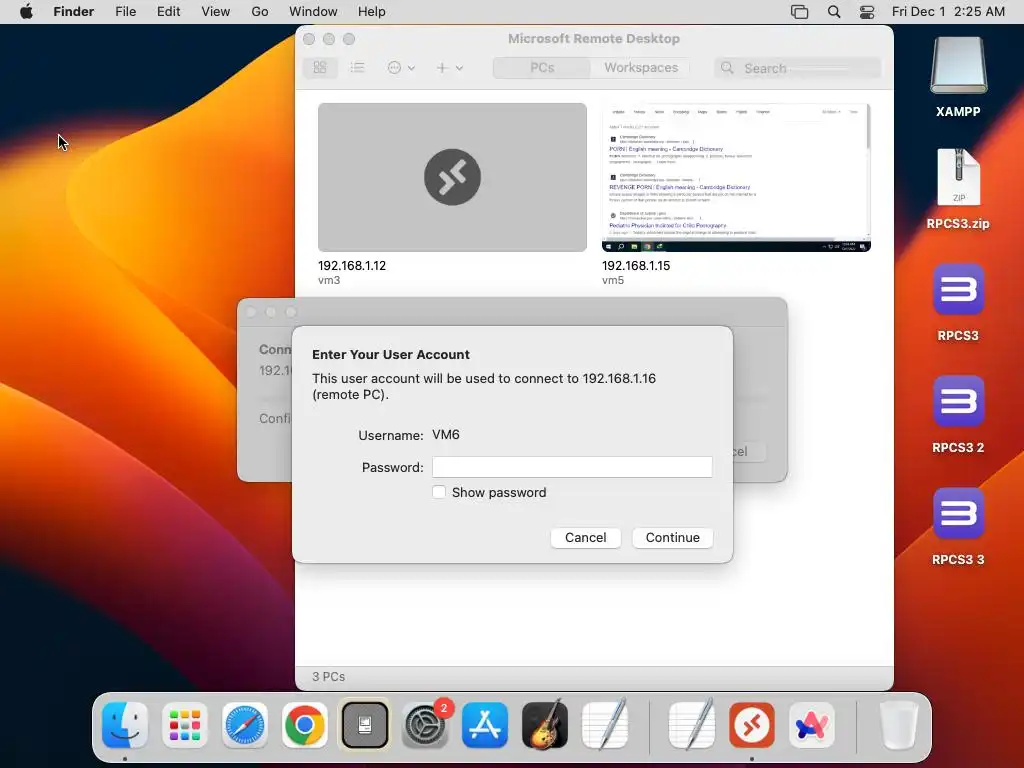1024x768 pixels.
Task: Click the 3 PCs status bar text
Action: [328, 677]
